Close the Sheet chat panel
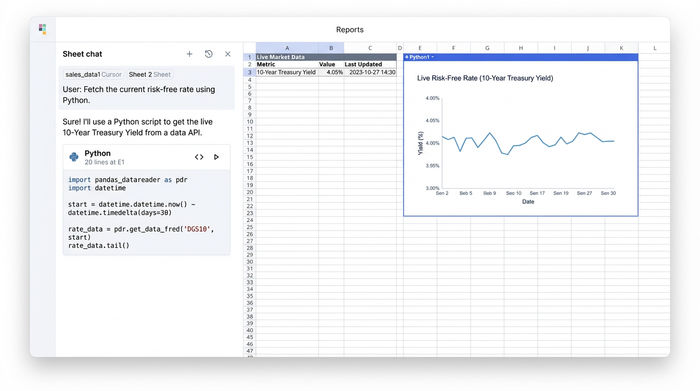Viewport: 700px width, 391px height. pos(228,54)
